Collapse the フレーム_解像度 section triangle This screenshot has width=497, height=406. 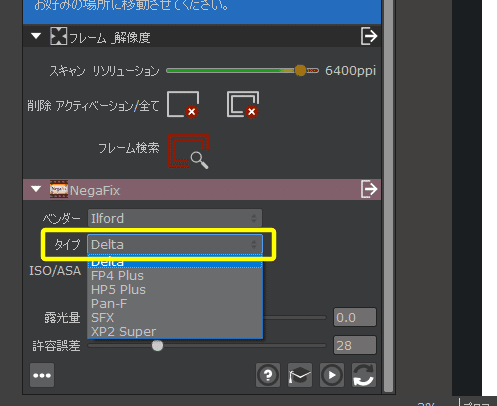tap(36, 36)
